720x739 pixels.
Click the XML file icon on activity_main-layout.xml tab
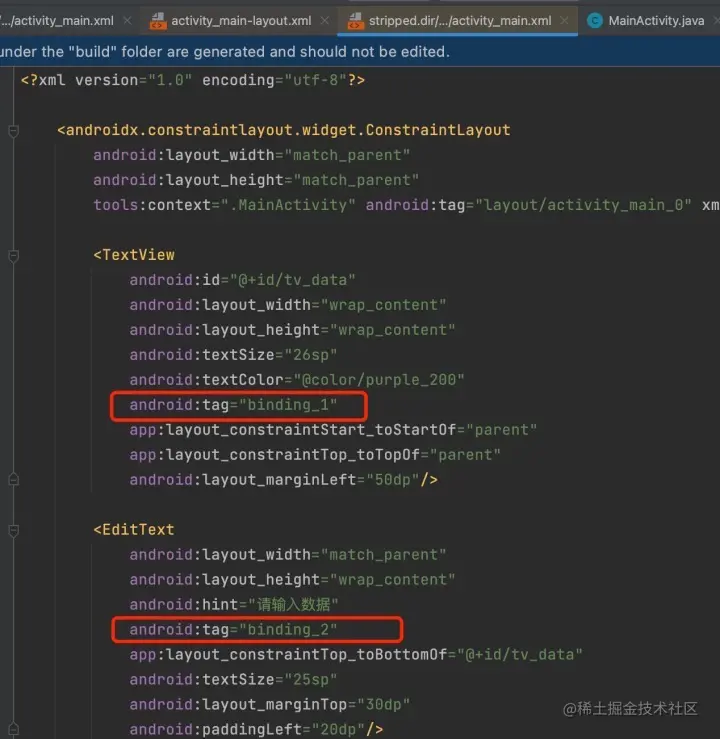[x=158, y=21]
